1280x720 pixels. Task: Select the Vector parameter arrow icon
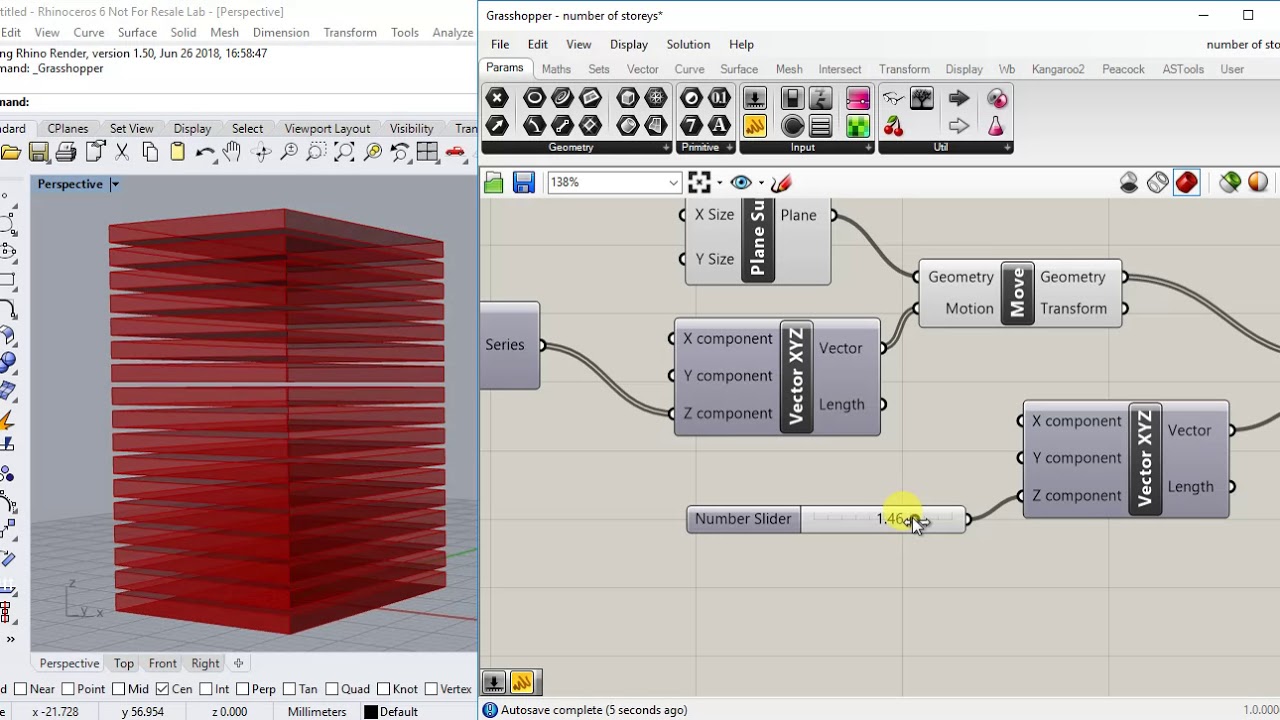497,125
